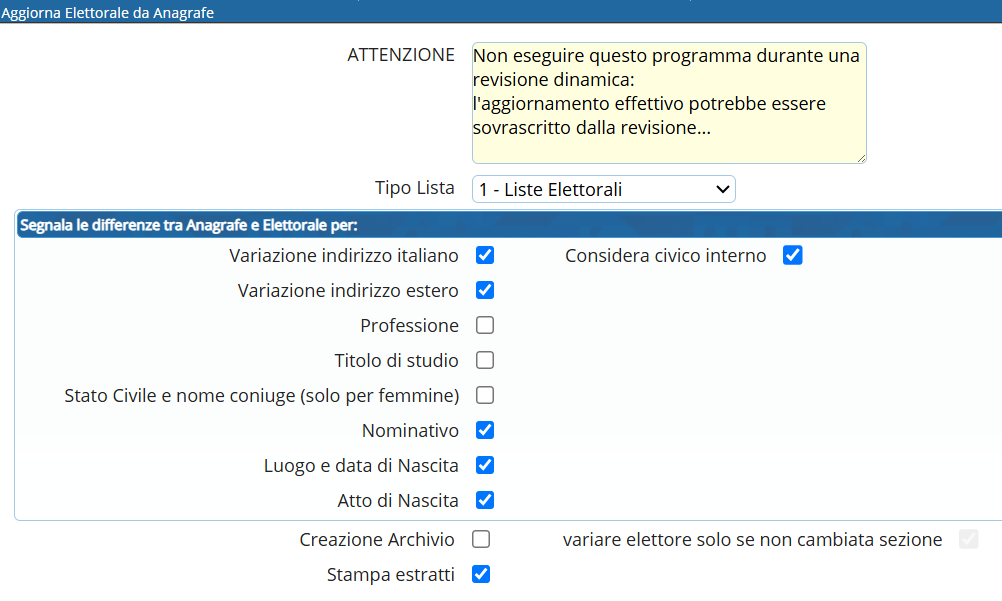The height and width of the screenshot is (601, 1002).
Task: Enable the Professione checkbox
Action: [485, 325]
